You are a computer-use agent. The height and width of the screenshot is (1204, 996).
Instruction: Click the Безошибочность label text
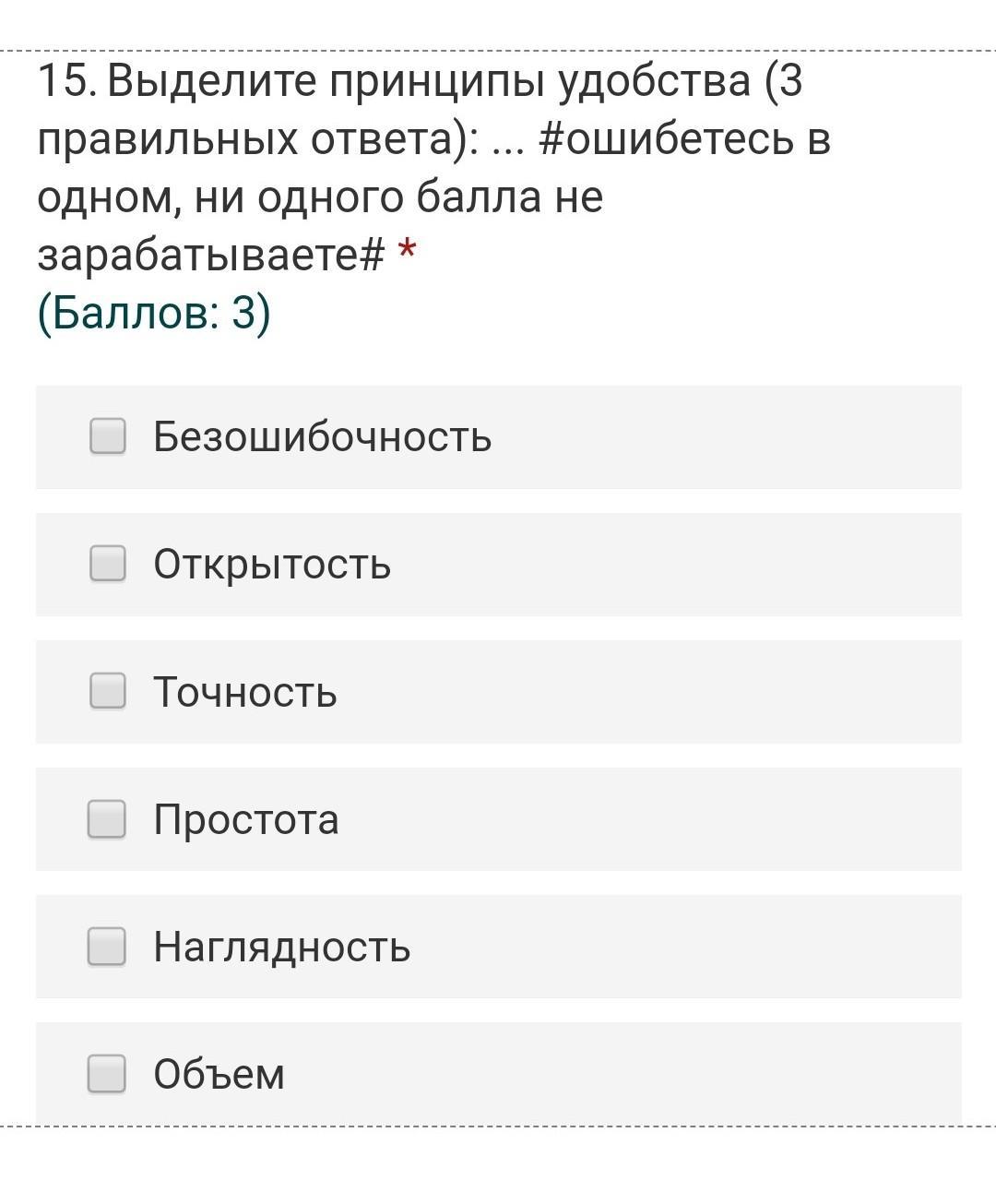click(x=322, y=436)
